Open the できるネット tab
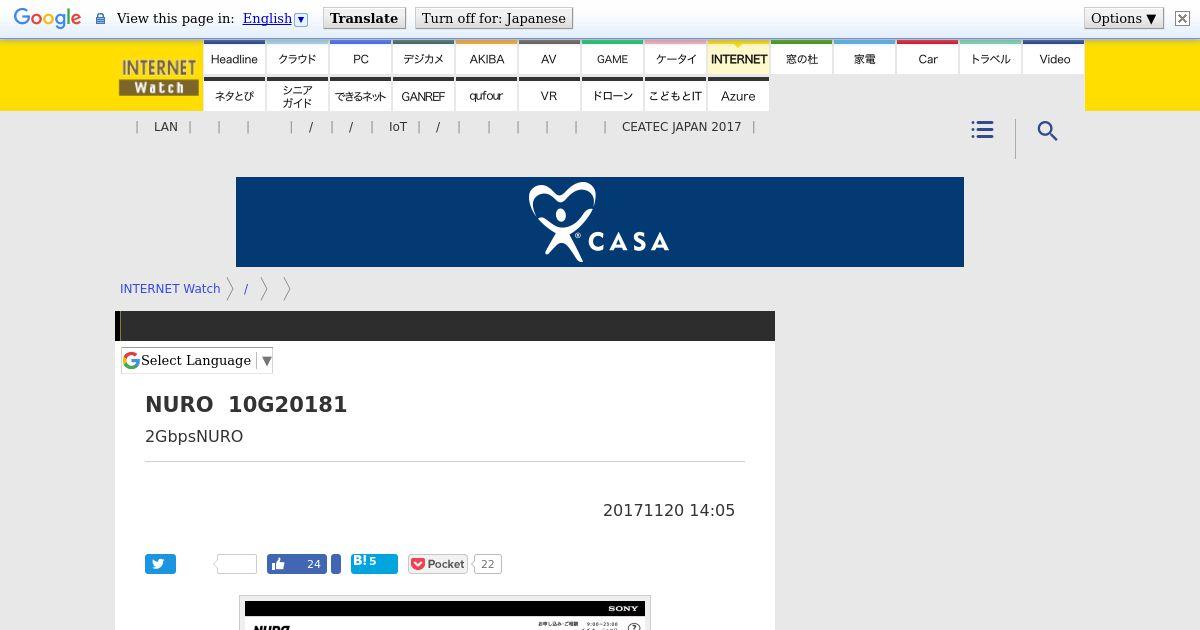1200x630 pixels. (x=361, y=95)
